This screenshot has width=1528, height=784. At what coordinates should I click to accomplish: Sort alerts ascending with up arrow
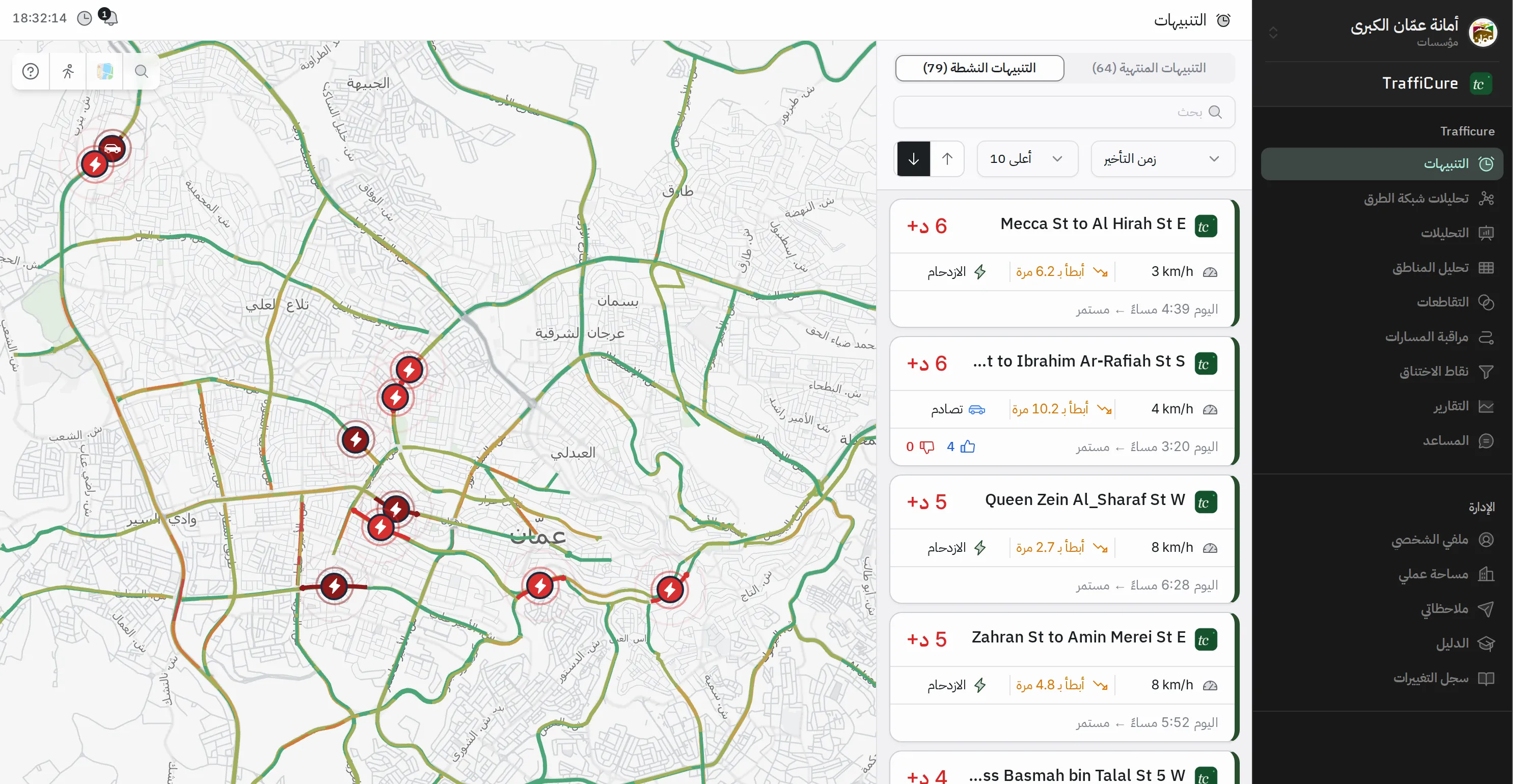pos(947,158)
